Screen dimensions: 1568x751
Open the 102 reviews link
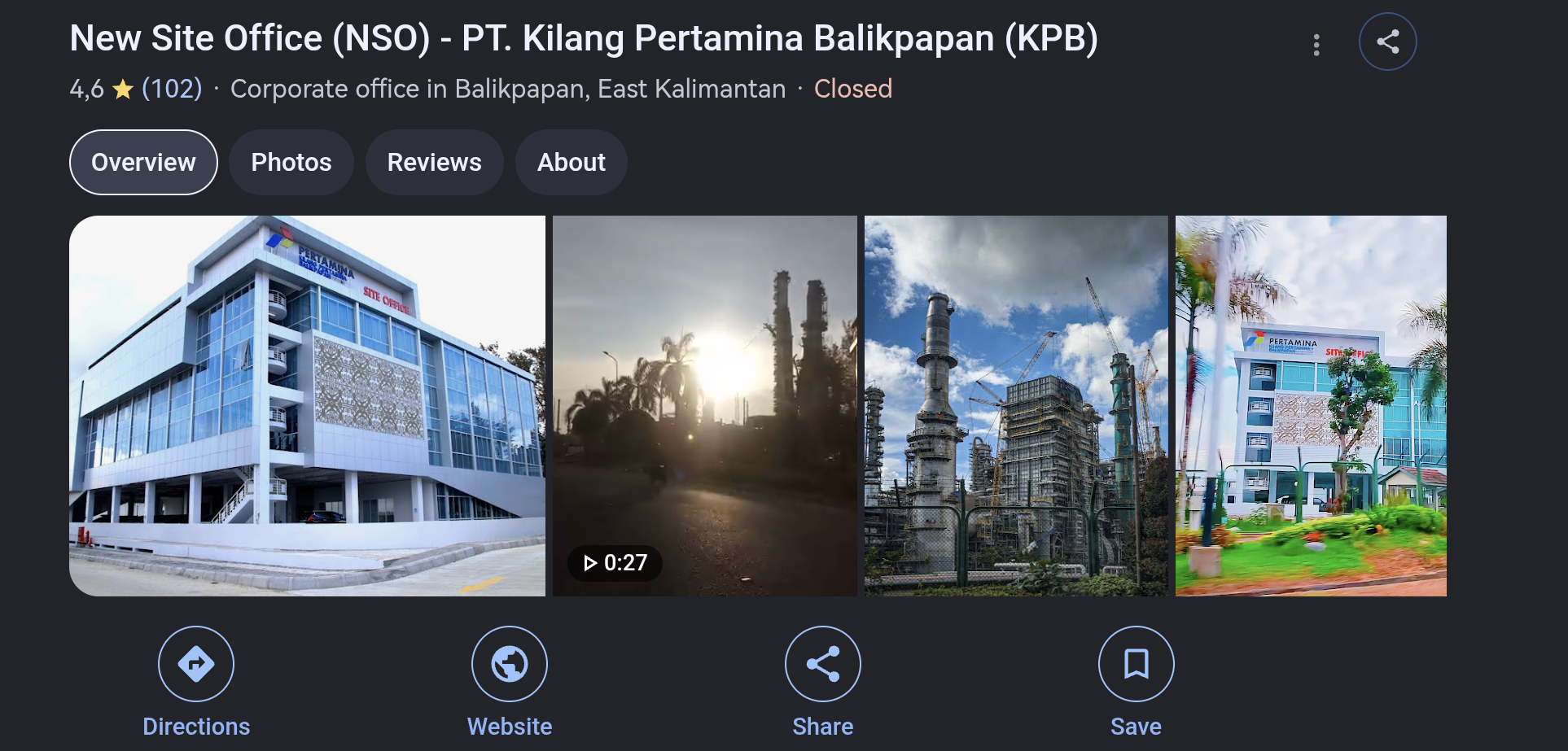pos(172,89)
